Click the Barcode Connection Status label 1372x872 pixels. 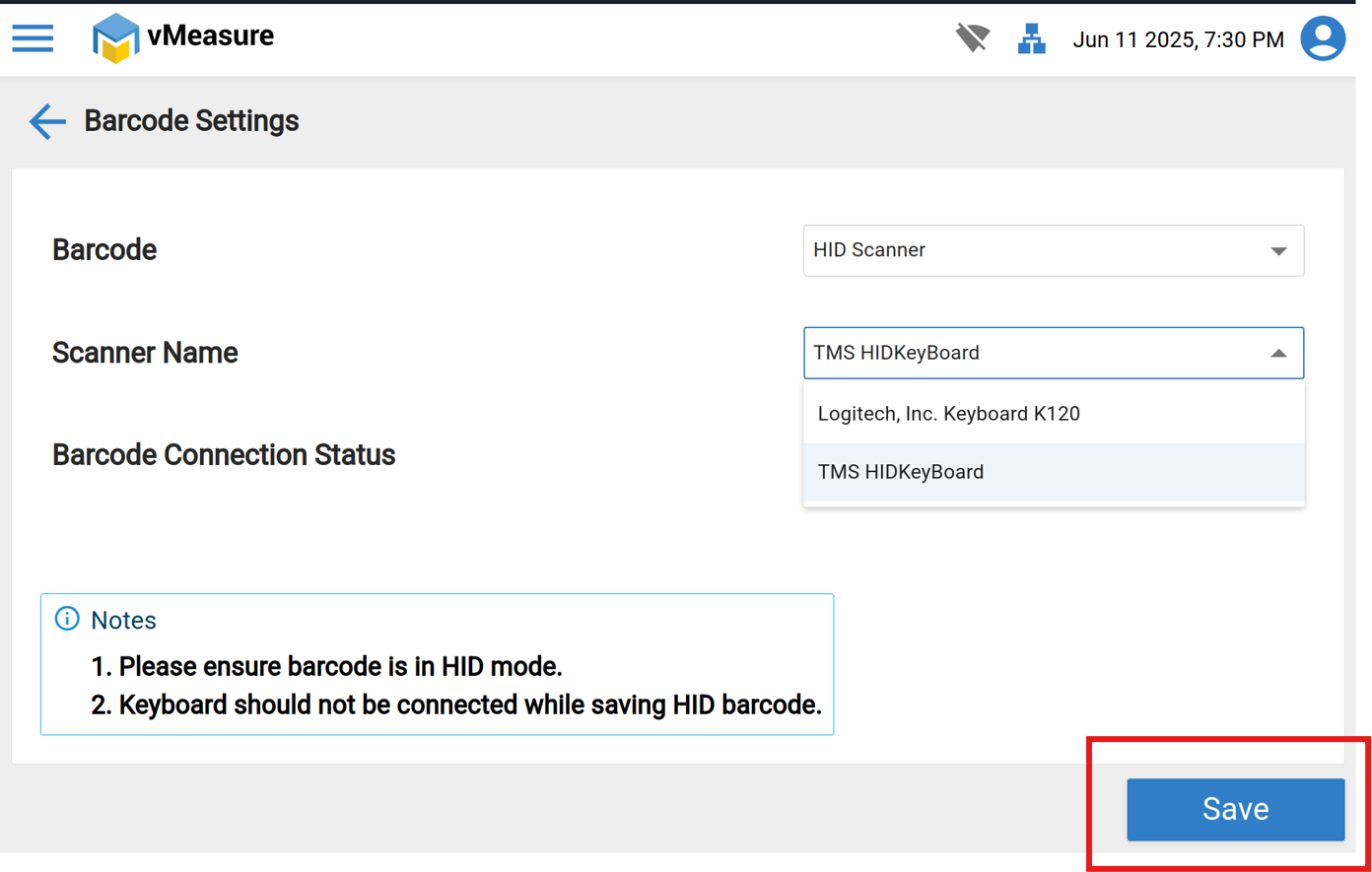tap(224, 454)
